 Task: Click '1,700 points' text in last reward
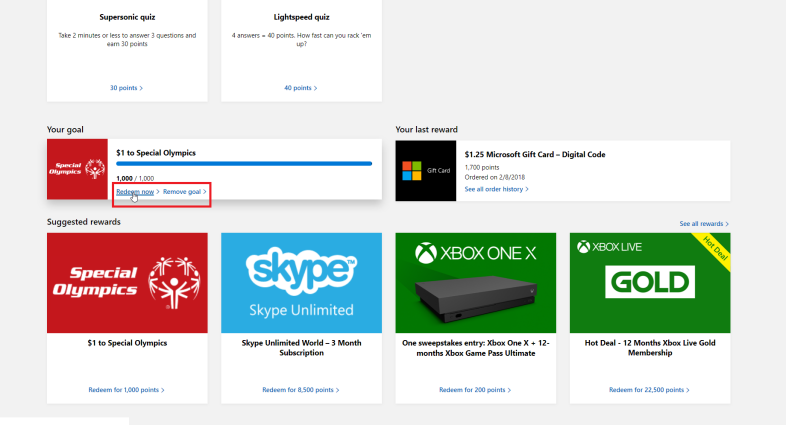pyautogui.click(x=482, y=167)
